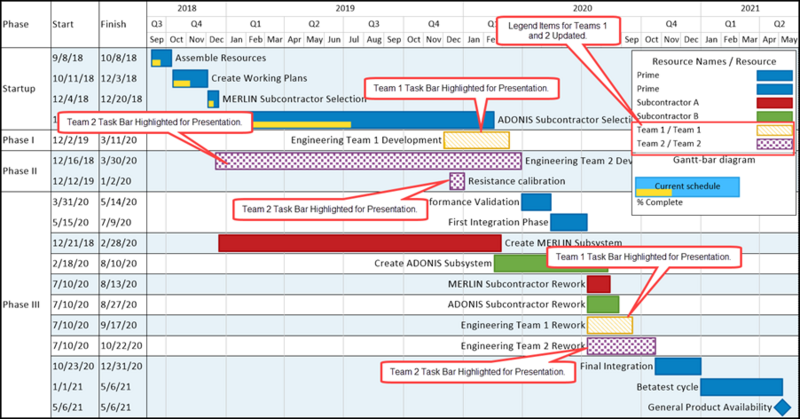Click the 10/22/20 finish date cell
Image resolution: width=800 pixels, height=419 pixels.
[x=121, y=346]
